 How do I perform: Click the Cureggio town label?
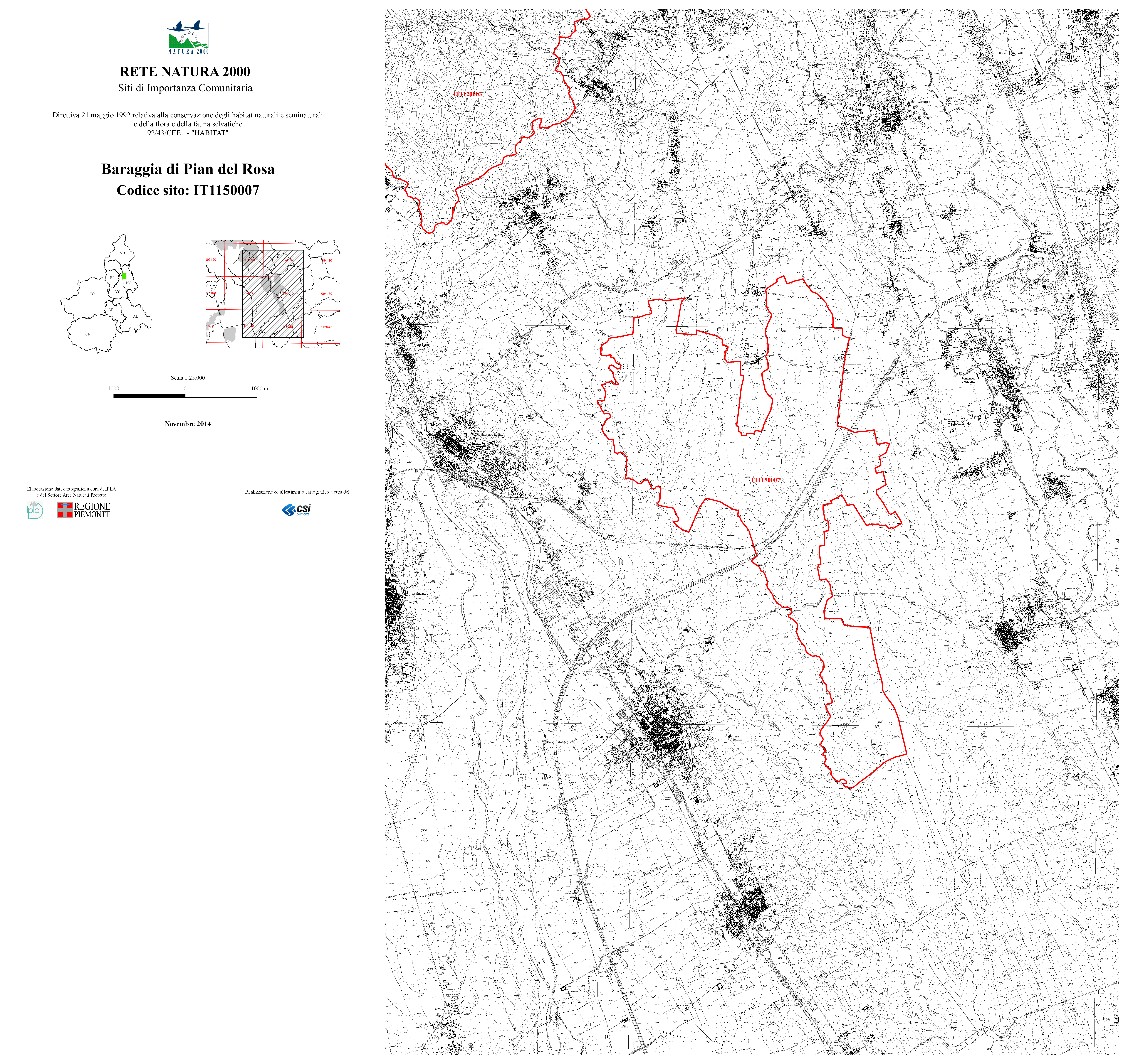tap(924, 102)
